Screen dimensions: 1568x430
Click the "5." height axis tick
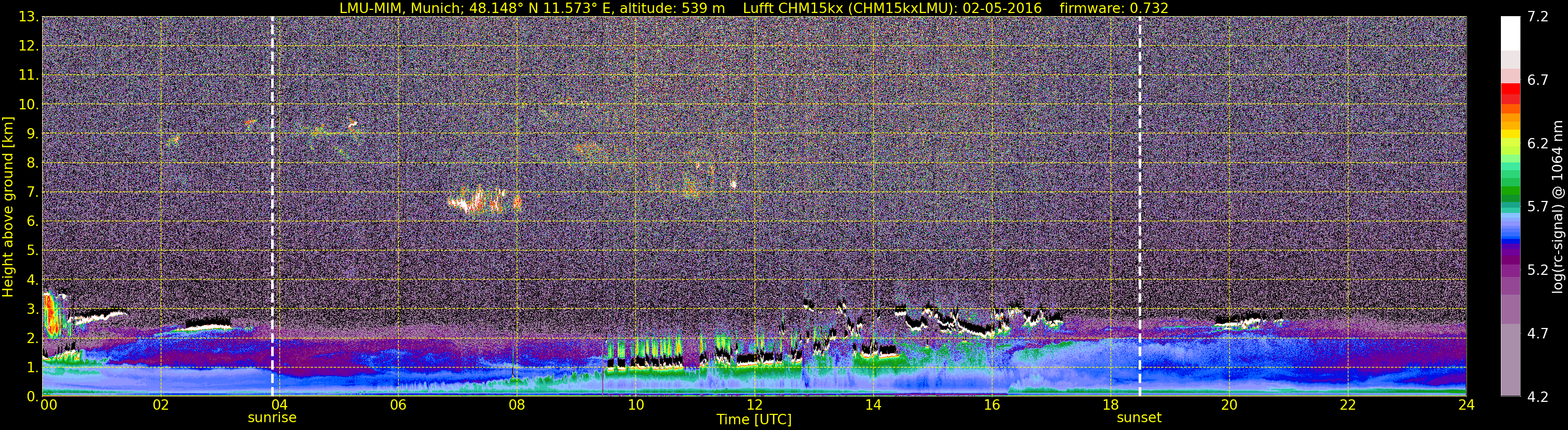pyautogui.click(x=32, y=250)
